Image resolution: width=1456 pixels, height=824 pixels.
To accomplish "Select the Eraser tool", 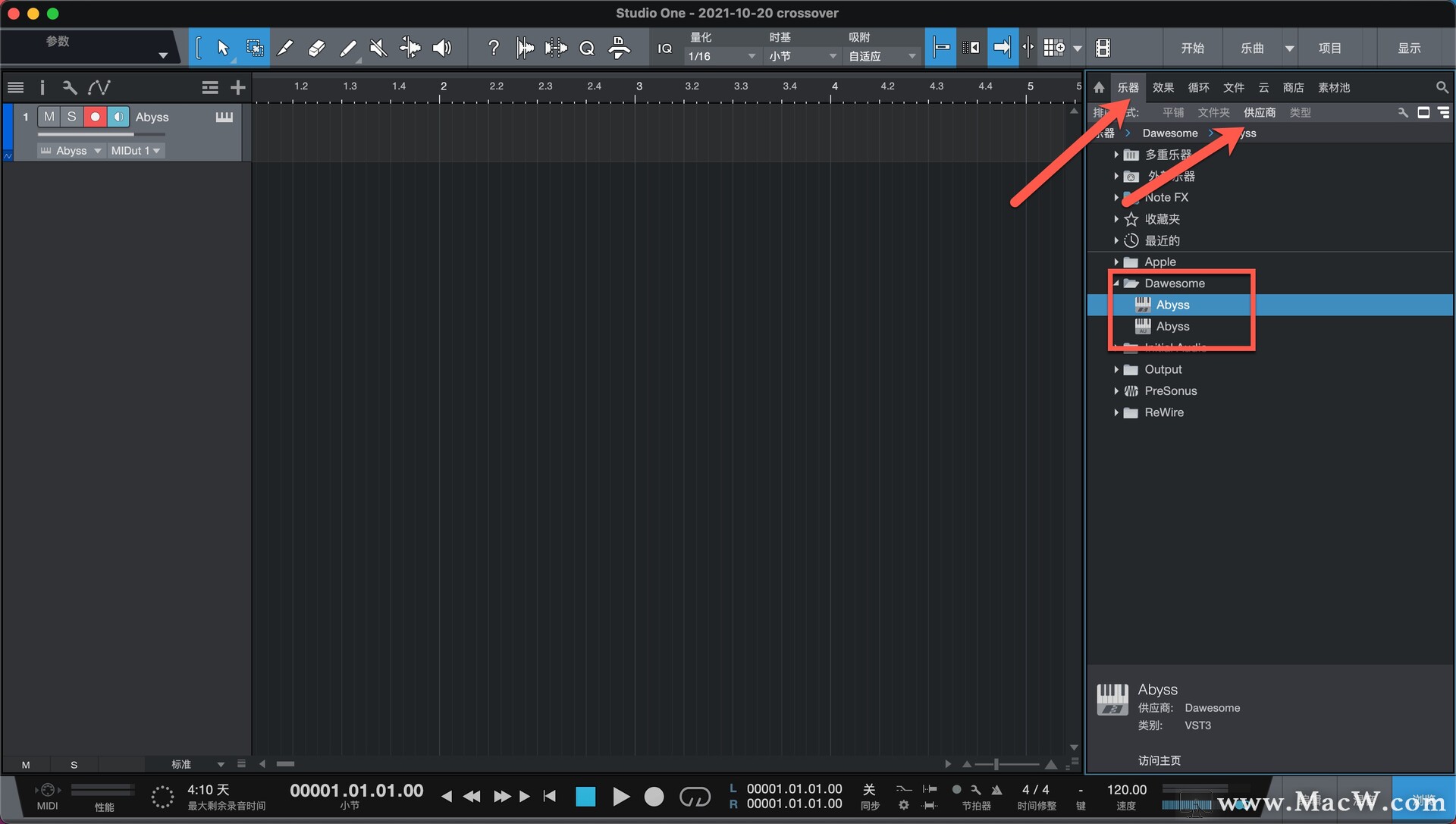I will tap(316, 49).
